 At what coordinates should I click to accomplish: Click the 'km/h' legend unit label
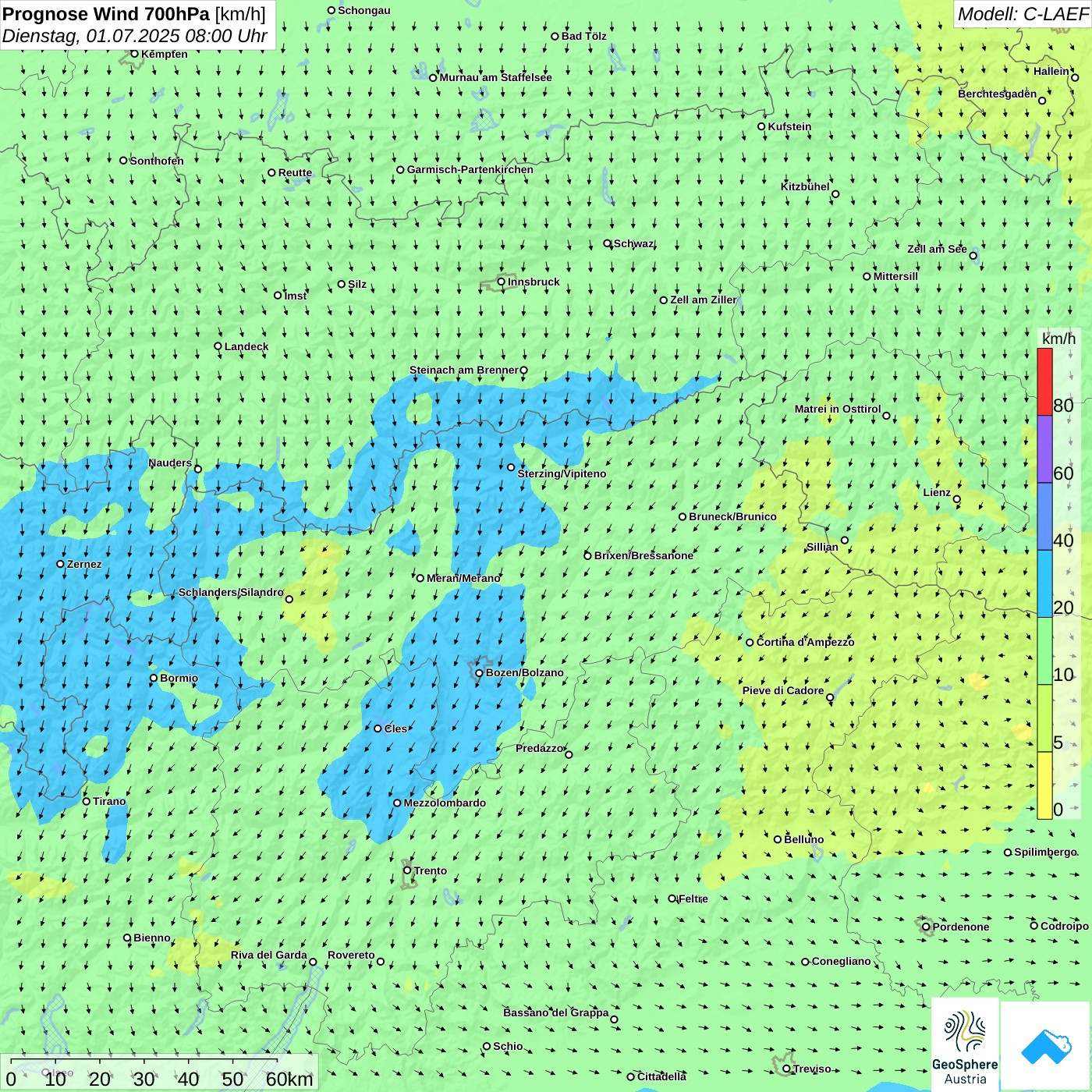(x=1058, y=339)
